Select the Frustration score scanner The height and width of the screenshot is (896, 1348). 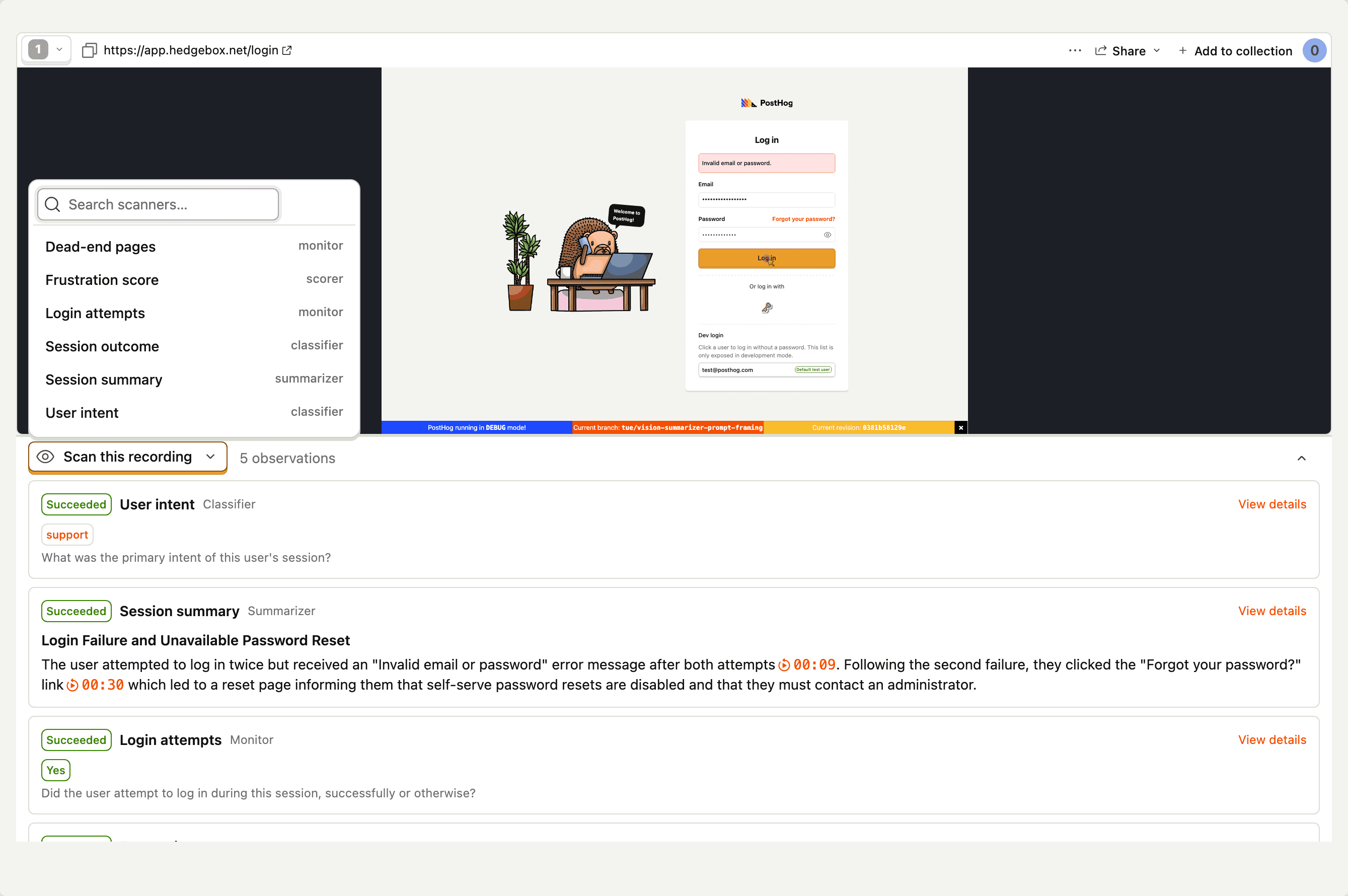click(194, 279)
